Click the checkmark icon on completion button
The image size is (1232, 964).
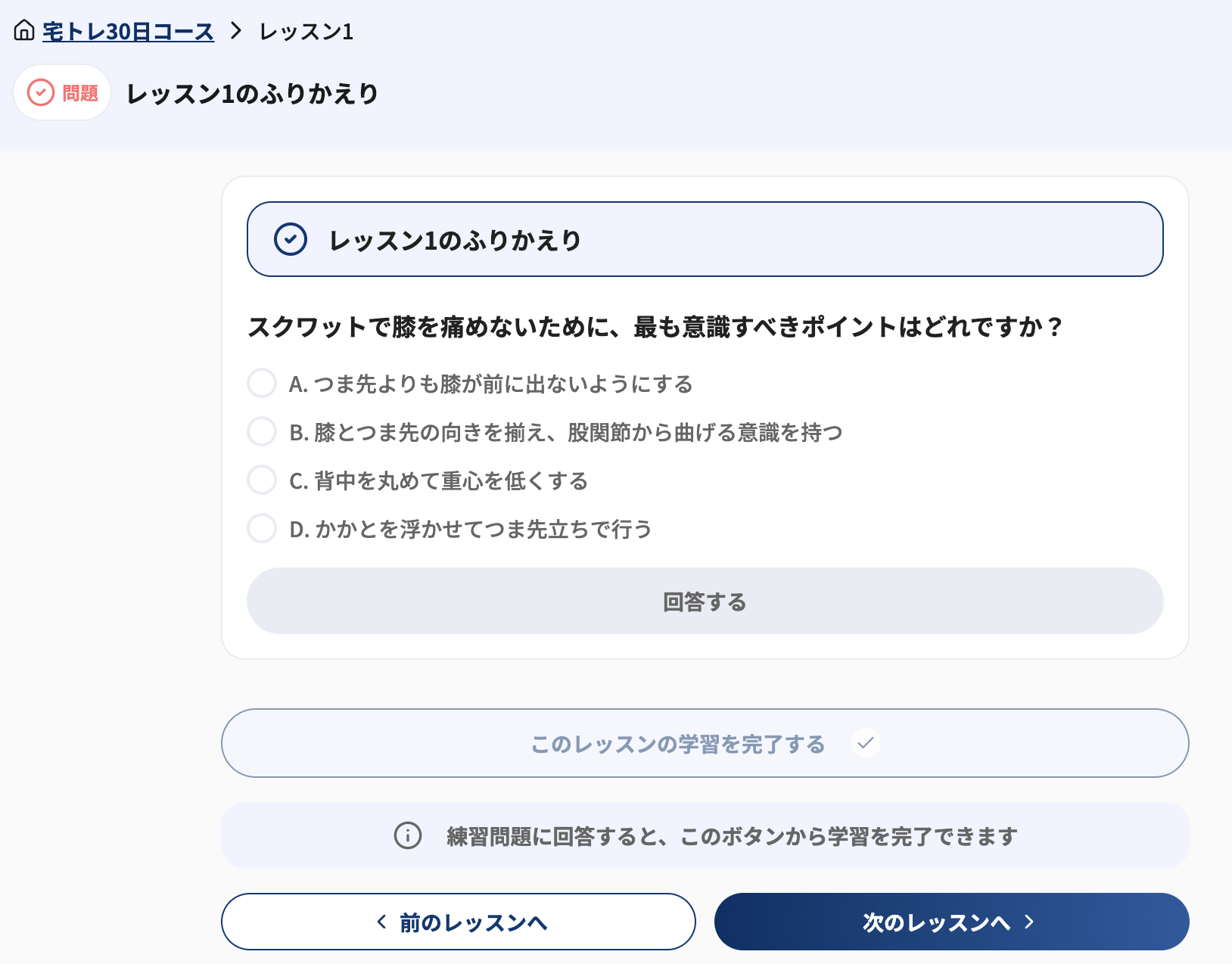(866, 743)
